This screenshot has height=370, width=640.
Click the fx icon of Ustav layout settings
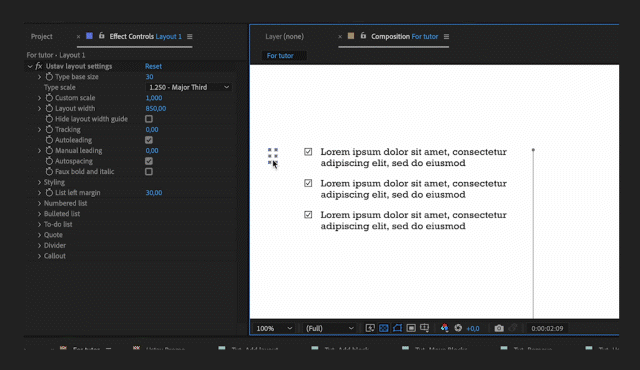point(39,66)
